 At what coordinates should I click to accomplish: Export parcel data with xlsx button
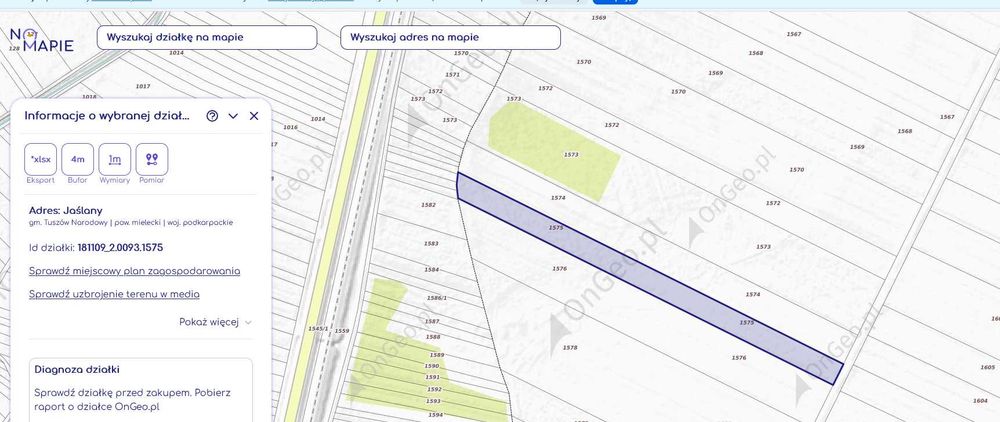click(41, 159)
